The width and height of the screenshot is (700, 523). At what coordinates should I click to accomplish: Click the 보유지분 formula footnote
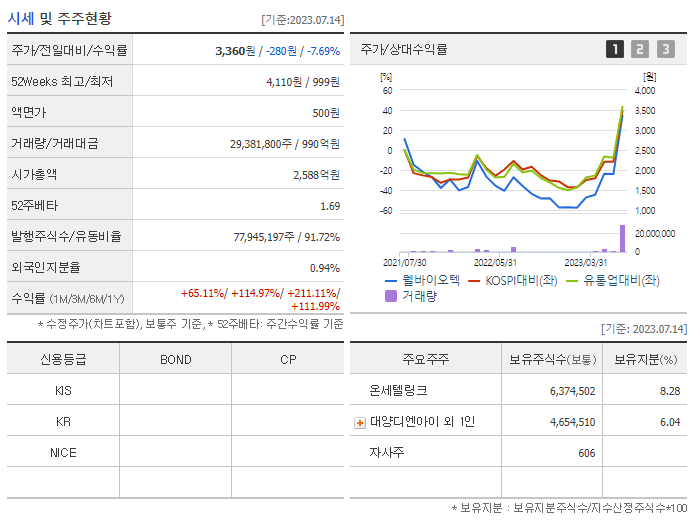(x=569, y=508)
